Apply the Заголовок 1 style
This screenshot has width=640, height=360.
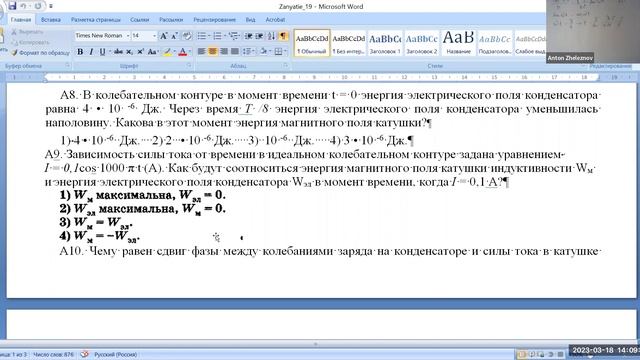pos(385,43)
